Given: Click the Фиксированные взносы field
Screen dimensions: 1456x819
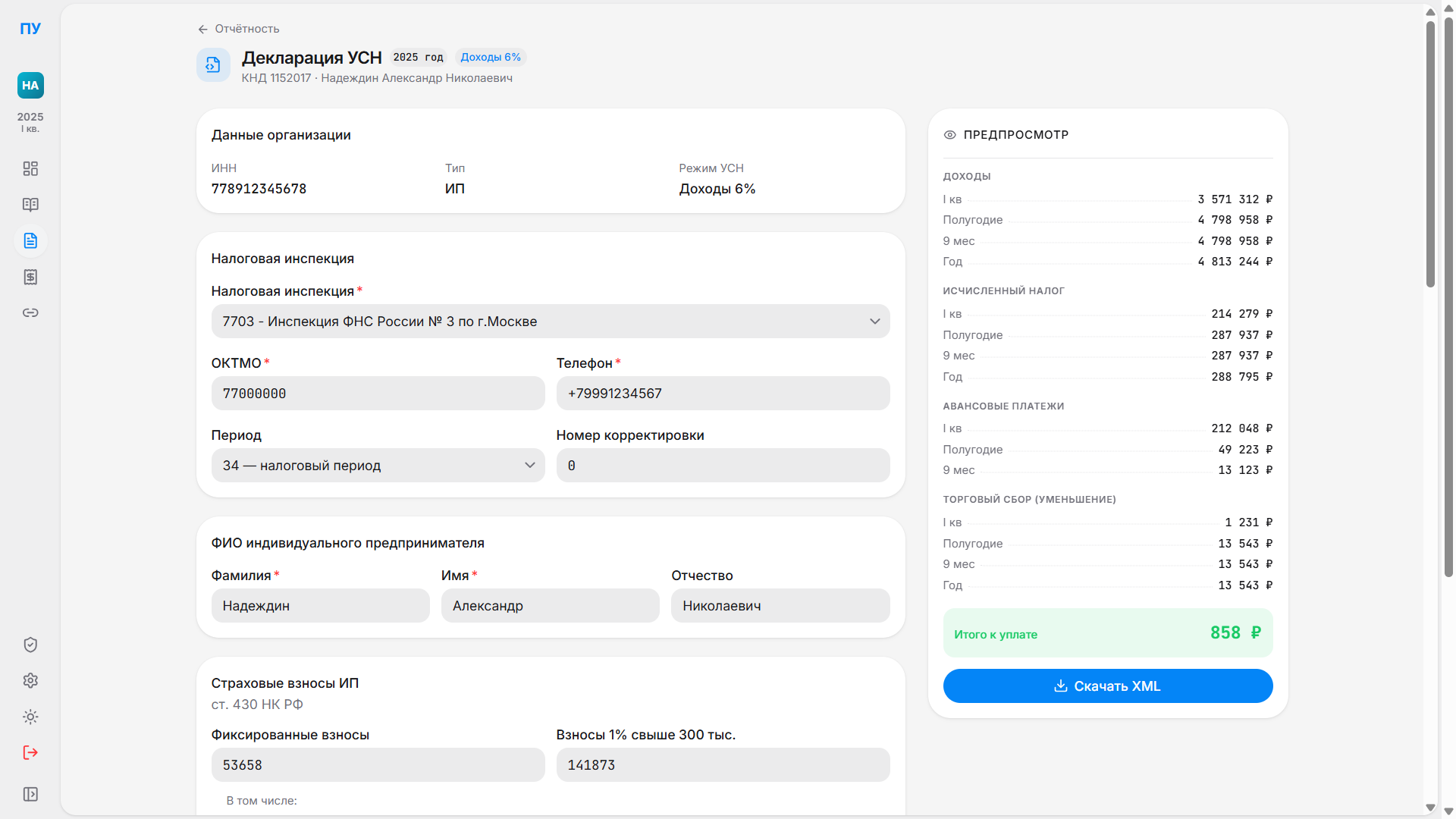Looking at the screenshot, I should pos(378,765).
